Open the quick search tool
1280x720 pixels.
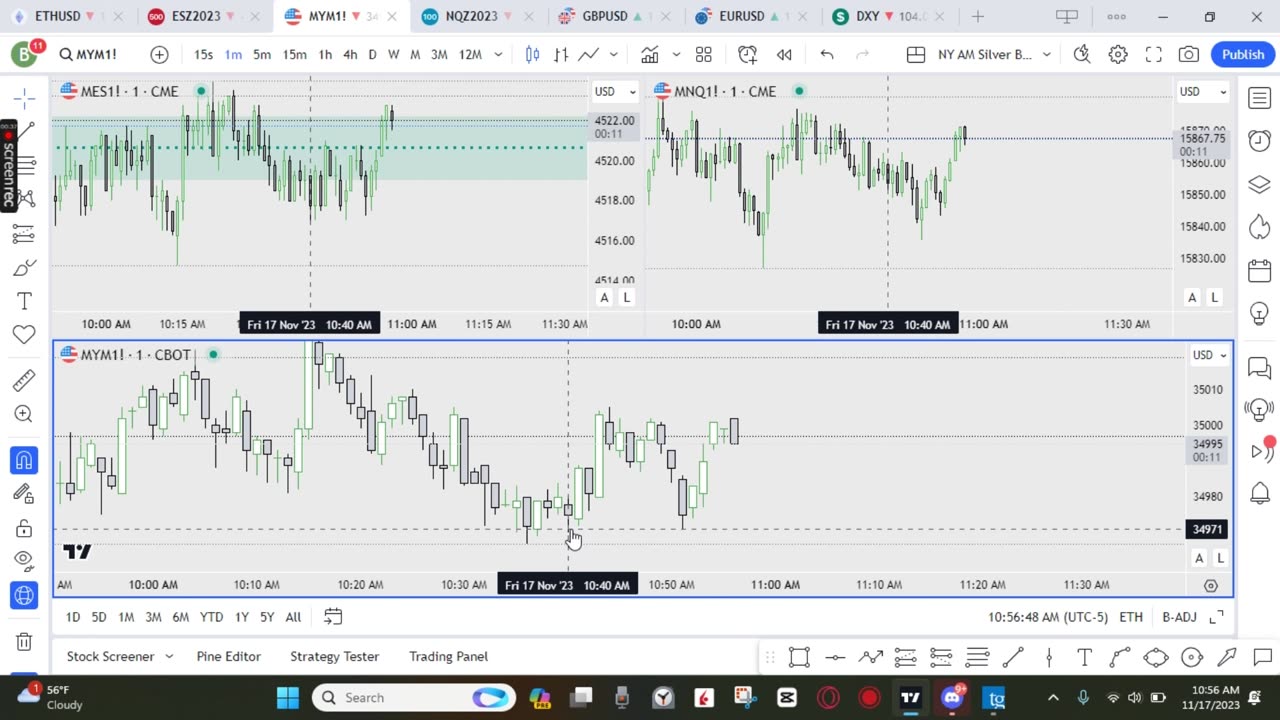[1082, 55]
